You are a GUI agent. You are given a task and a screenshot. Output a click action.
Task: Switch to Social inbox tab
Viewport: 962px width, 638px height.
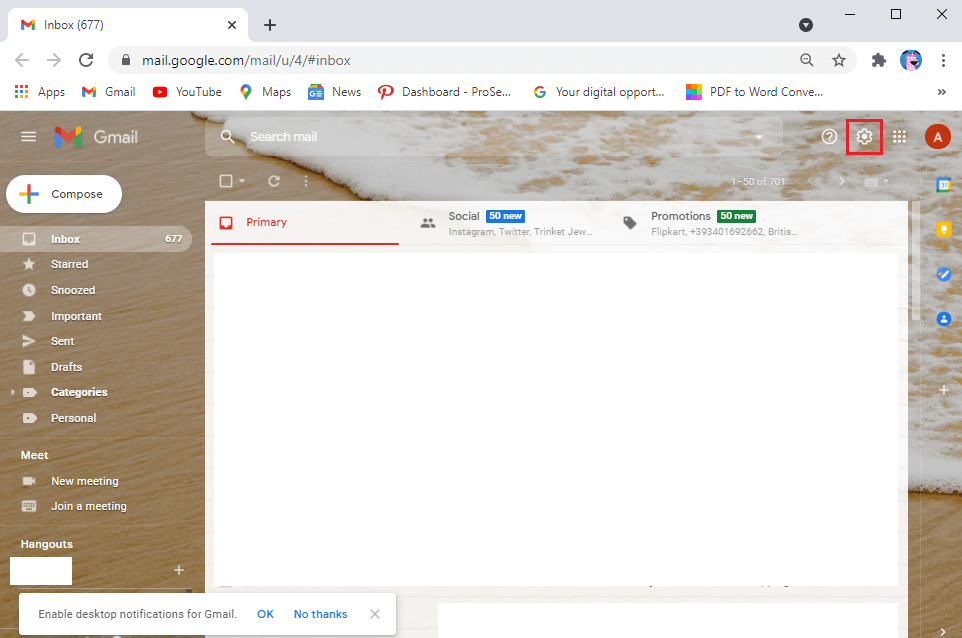click(507, 223)
